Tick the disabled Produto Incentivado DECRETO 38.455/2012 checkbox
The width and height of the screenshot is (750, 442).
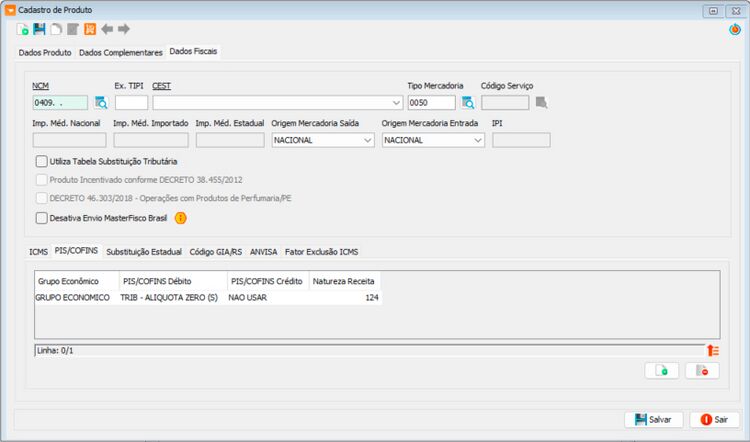(x=42, y=180)
